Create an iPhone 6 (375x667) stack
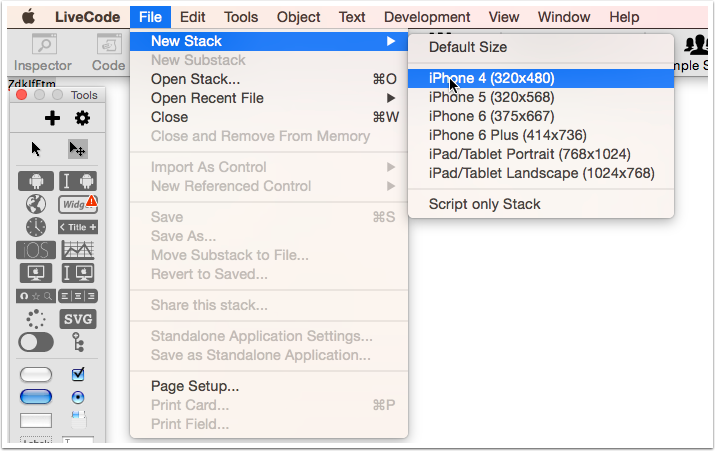This screenshot has height=451, width=715. (541, 116)
